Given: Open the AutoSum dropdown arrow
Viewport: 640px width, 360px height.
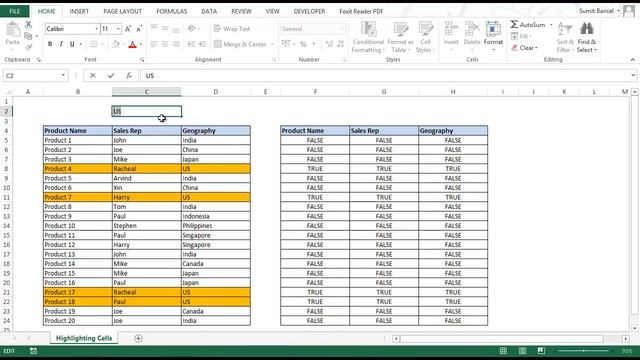Looking at the screenshot, I should click(551, 25).
